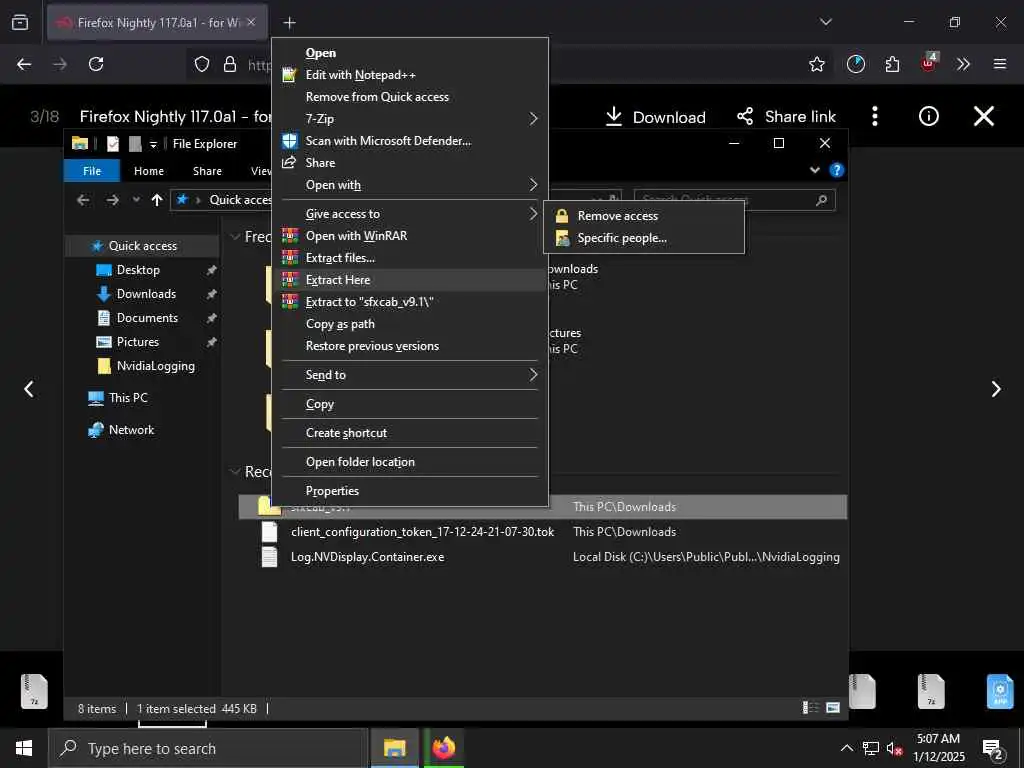Choose Extract Here
The width and height of the screenshot is (1024, 768).
point(410,280)
